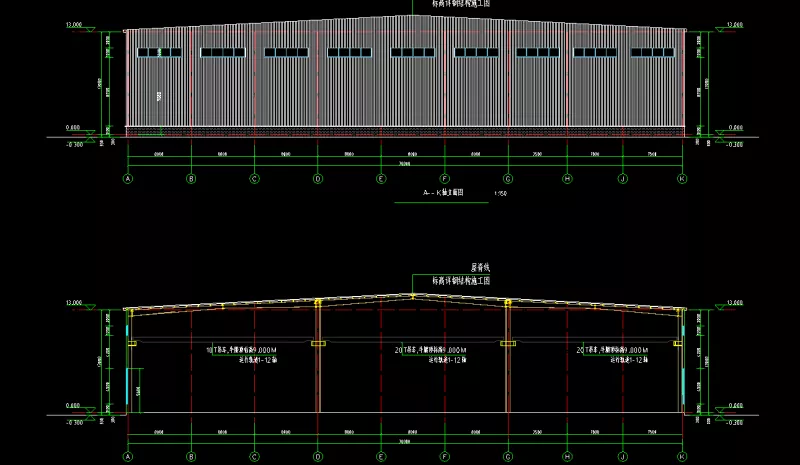Pick axis bubble B under the section drawing
The height and width of the screenshot is (465, 800).
(x=191, y=457)
